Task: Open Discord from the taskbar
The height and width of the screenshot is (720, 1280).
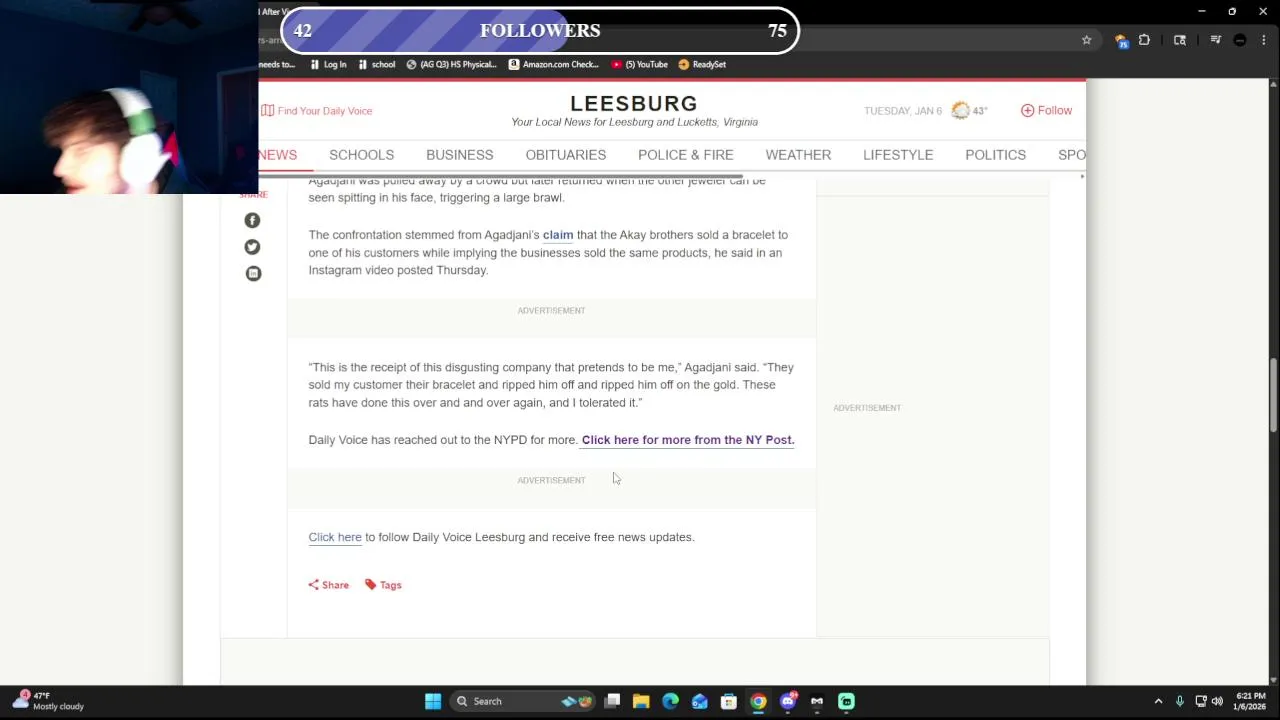Action: click(x=788, y=701)
